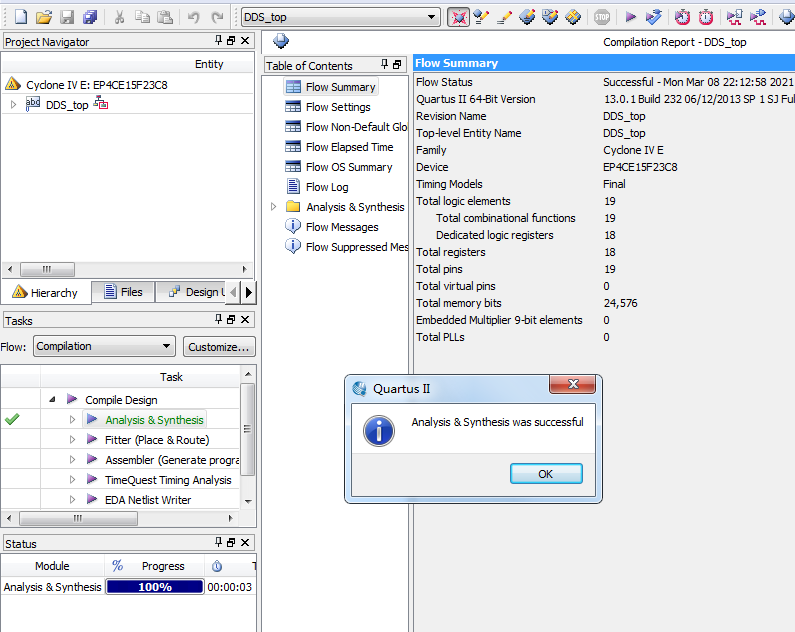The image size is (795, 632).
Task: Float the Table of Contents panel
Action: 397,64
